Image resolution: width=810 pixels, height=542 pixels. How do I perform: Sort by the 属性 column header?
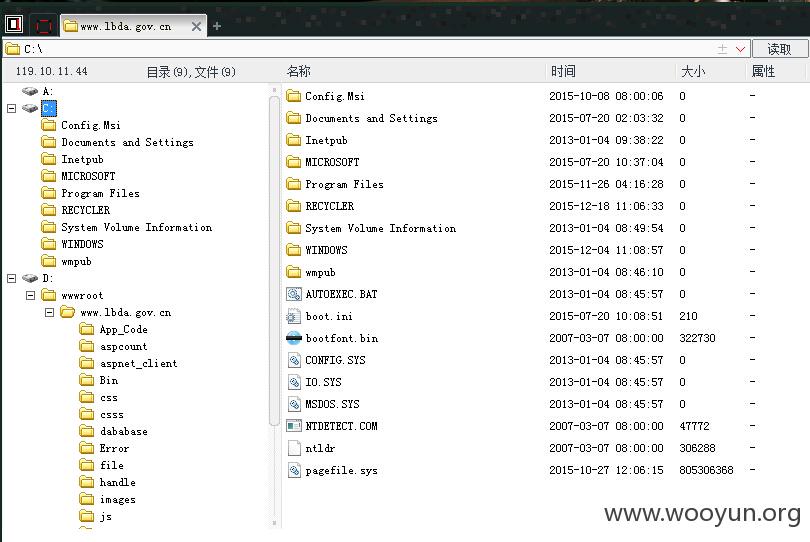(763, 71)
